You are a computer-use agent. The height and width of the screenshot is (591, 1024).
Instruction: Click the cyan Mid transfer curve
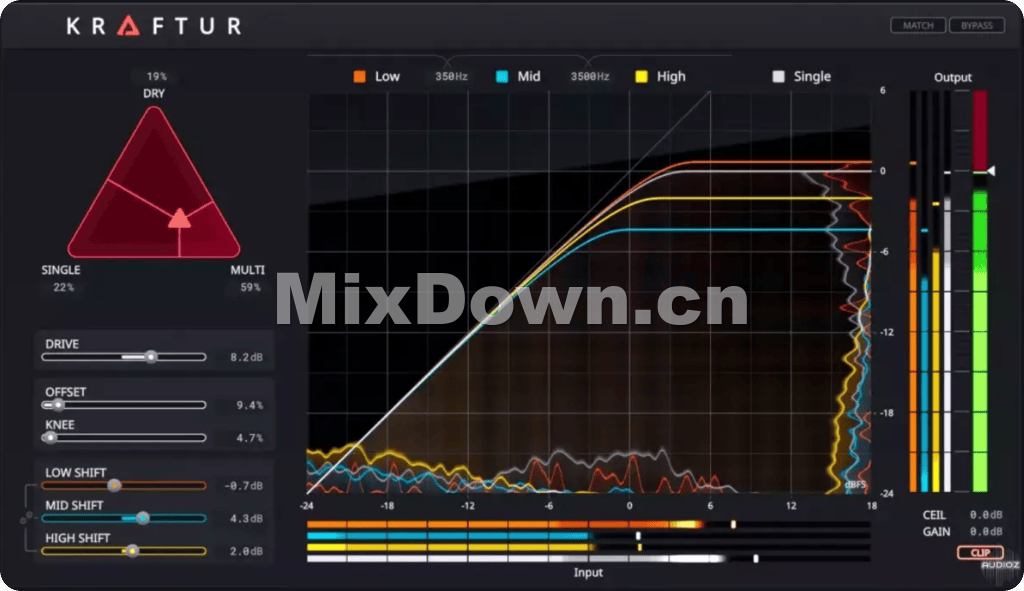pyautogui.click(x=744, y=230)
